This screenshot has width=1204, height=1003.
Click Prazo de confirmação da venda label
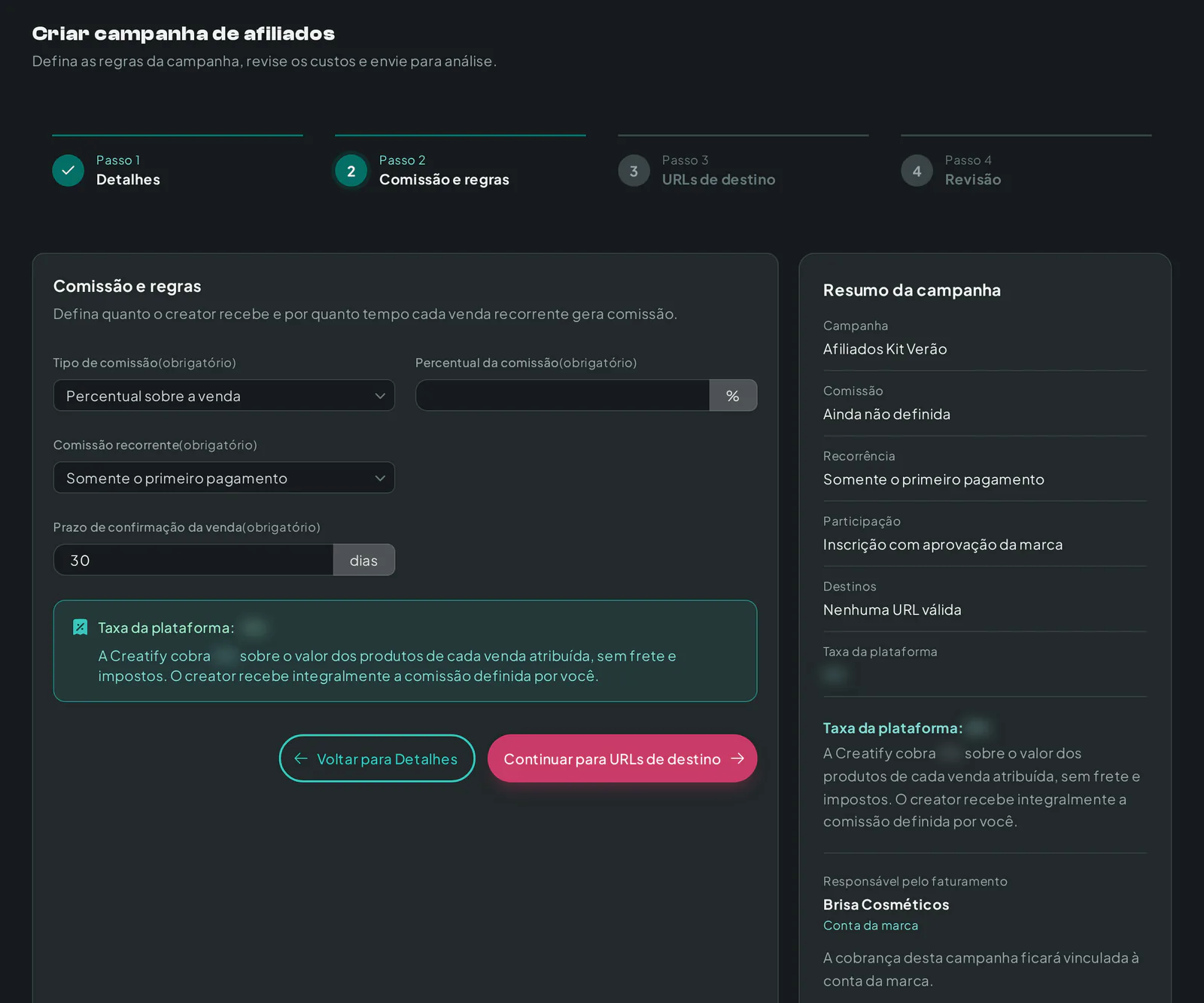pos(187,527)
